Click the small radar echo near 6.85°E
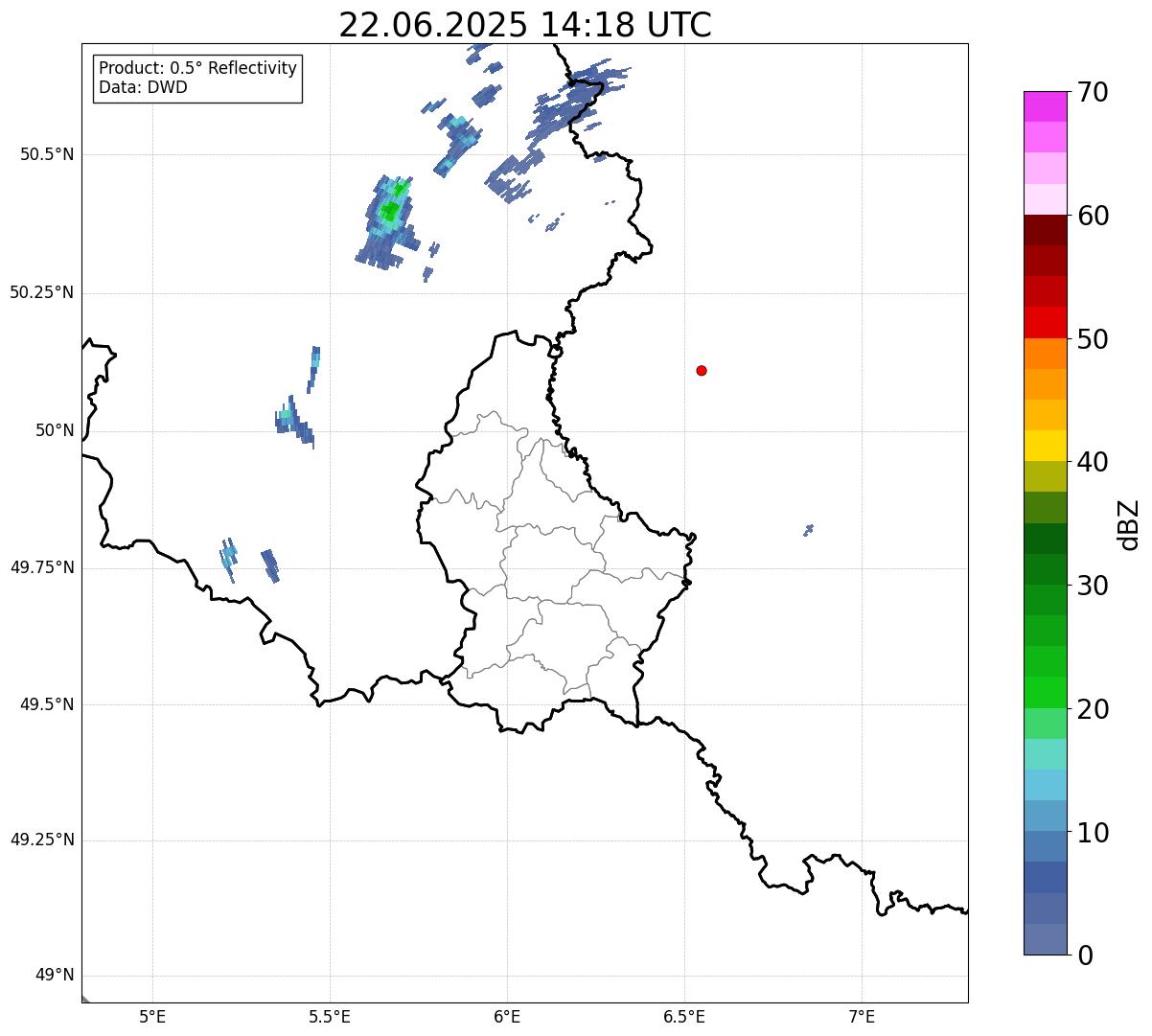This screenshot has height=1036, width=1152. [809, 529]
